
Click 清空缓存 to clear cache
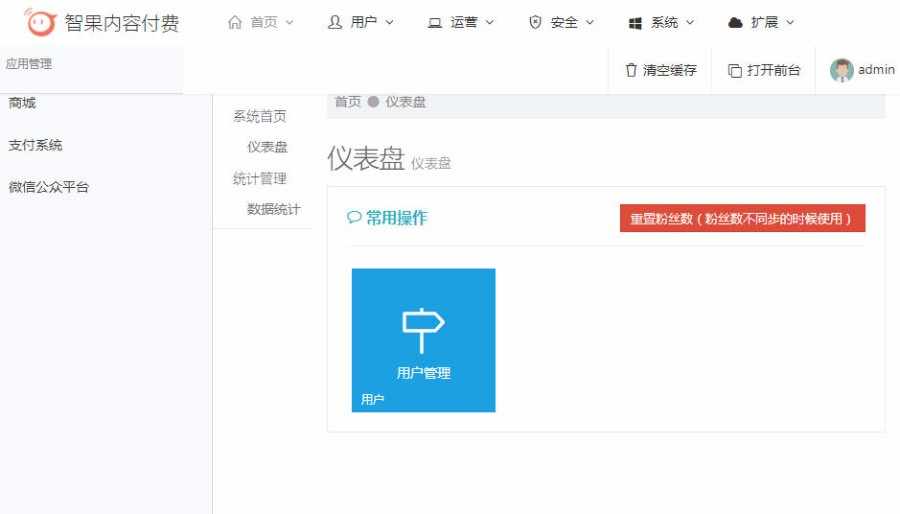[x=660, y=70]
